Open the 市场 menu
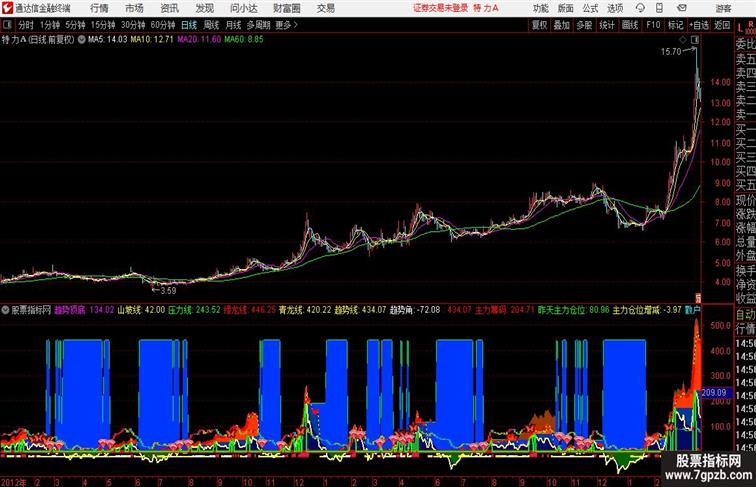This screenshot has height=487, width=756. point(135,8)
